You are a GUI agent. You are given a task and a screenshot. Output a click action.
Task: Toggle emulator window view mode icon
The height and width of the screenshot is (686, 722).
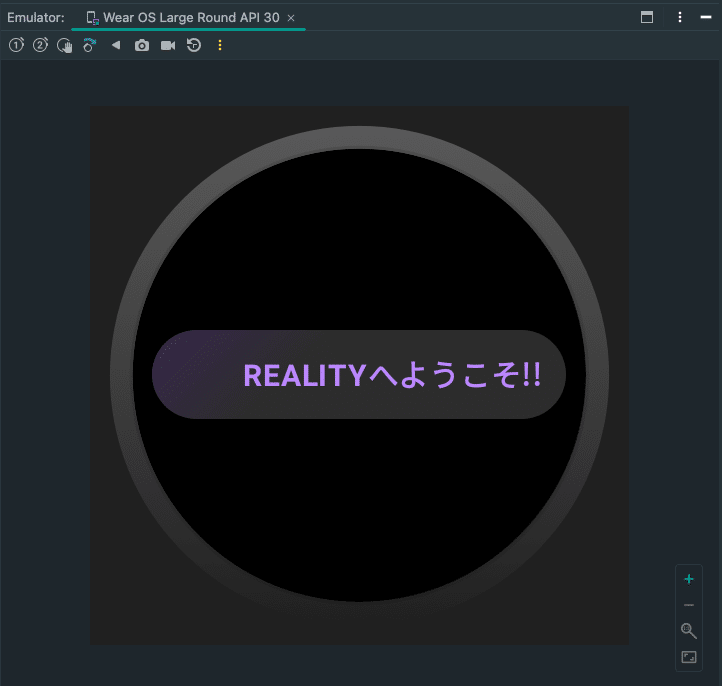[x=647, y=17]
